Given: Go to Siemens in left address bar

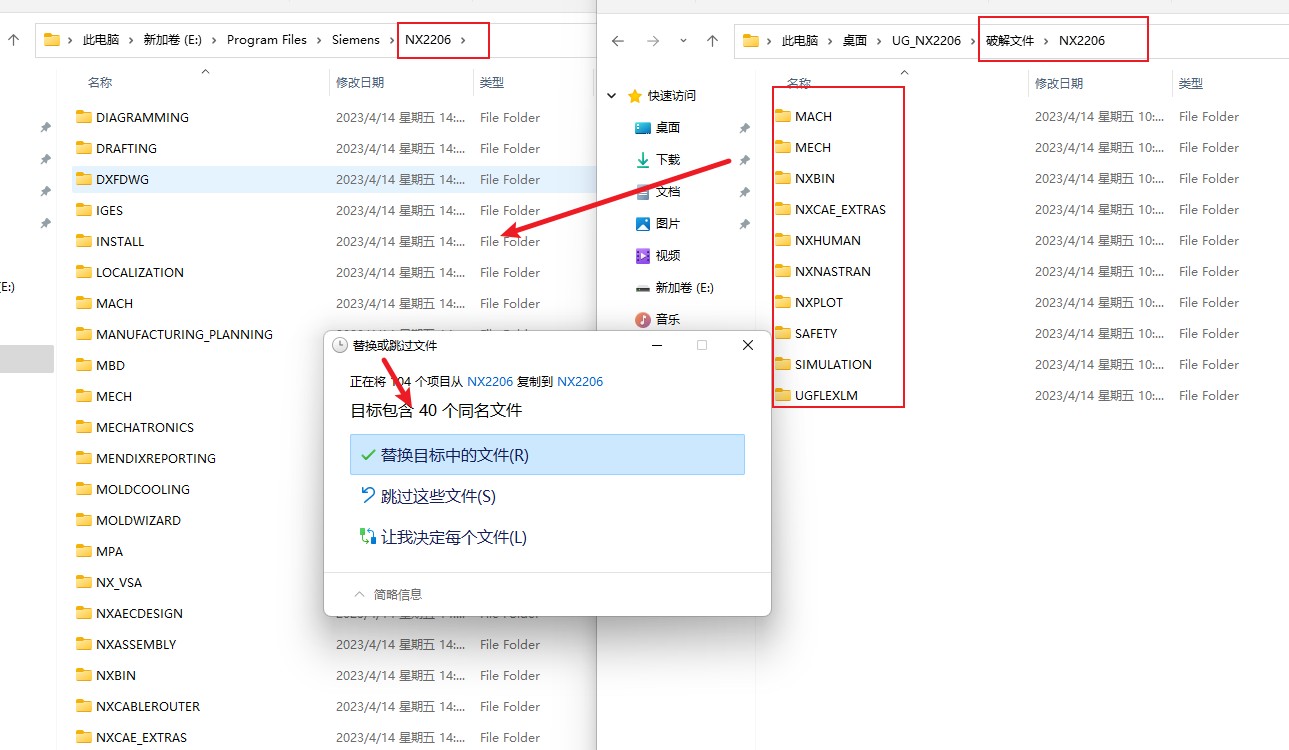Looking at the screenshot, I should [x=356, y=40].
